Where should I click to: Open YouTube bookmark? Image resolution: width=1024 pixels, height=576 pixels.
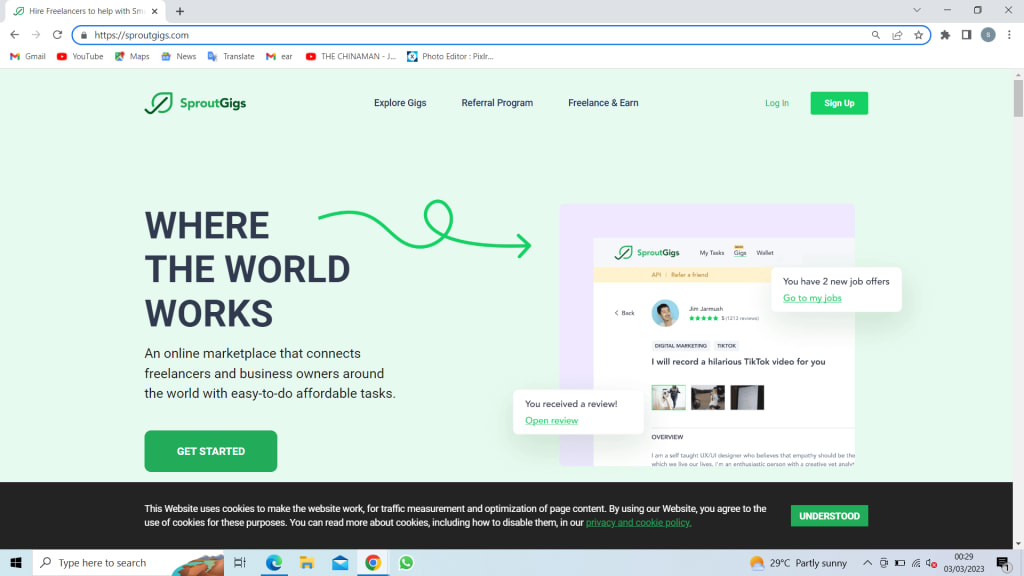click(80, 57)
